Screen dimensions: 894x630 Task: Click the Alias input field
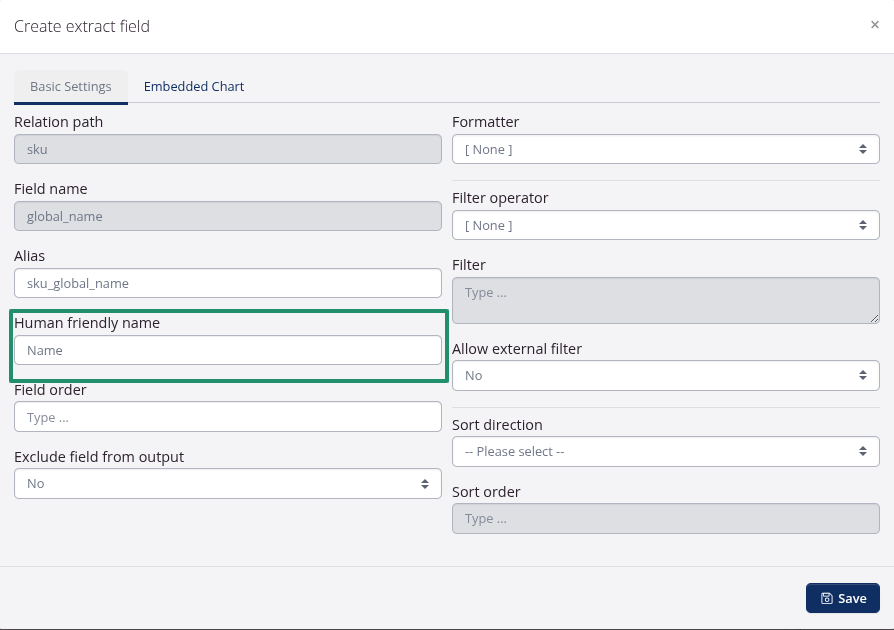228,283
